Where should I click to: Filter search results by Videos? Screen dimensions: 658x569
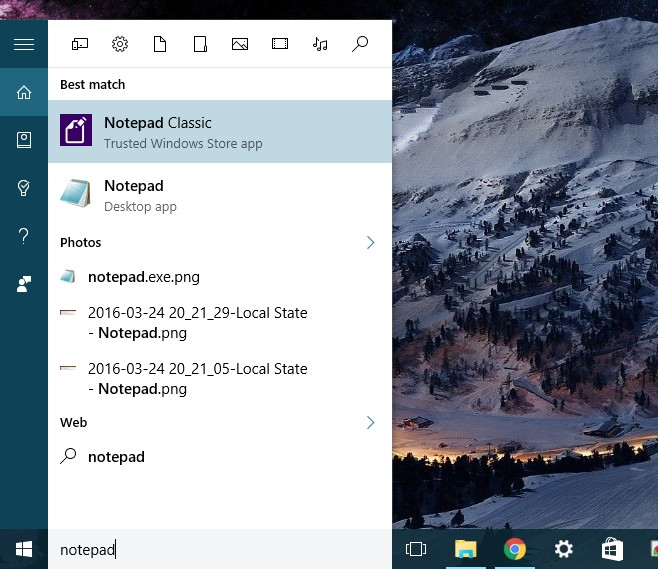point(280,44)
